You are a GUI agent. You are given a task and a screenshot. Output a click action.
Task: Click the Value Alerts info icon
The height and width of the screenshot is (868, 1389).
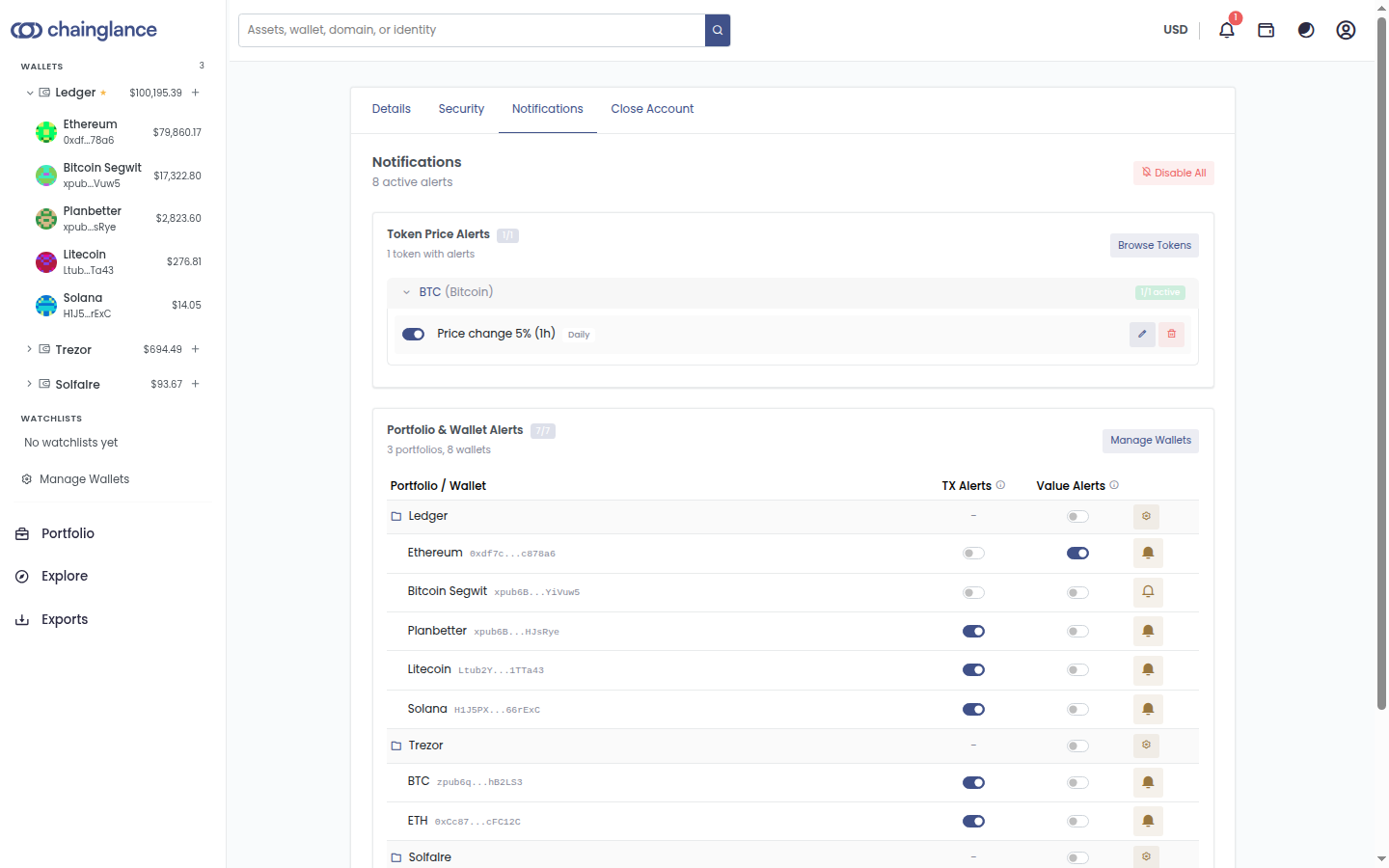click(1114, 485)
